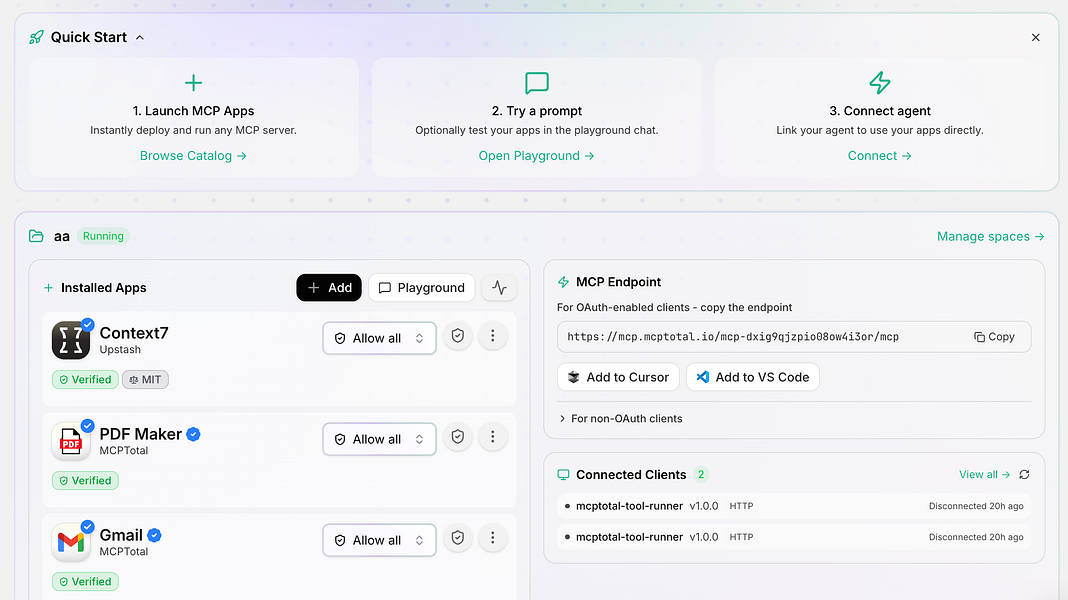Open the Allow all dropdown for PDF Maker
The height and width of the screenshot is (600, 1068).
pyautogui.click(x=379, y=439)
